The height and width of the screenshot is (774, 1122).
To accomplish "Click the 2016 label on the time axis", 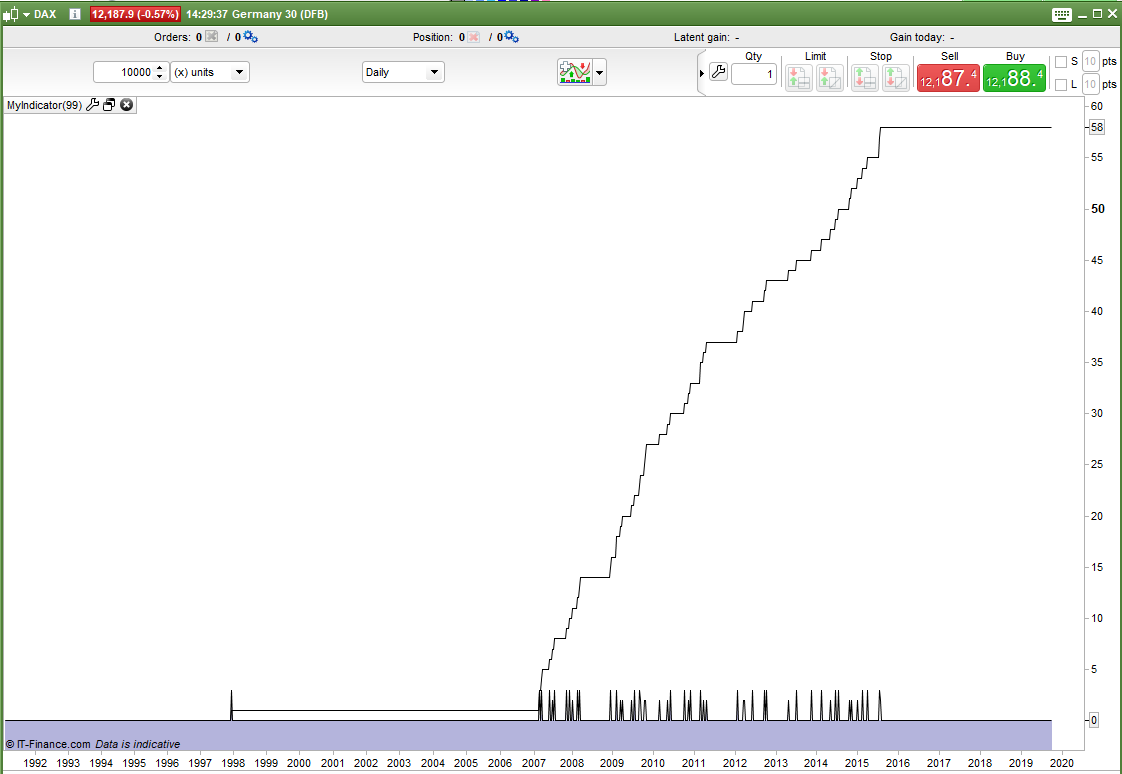I will (x=898, y=763).
